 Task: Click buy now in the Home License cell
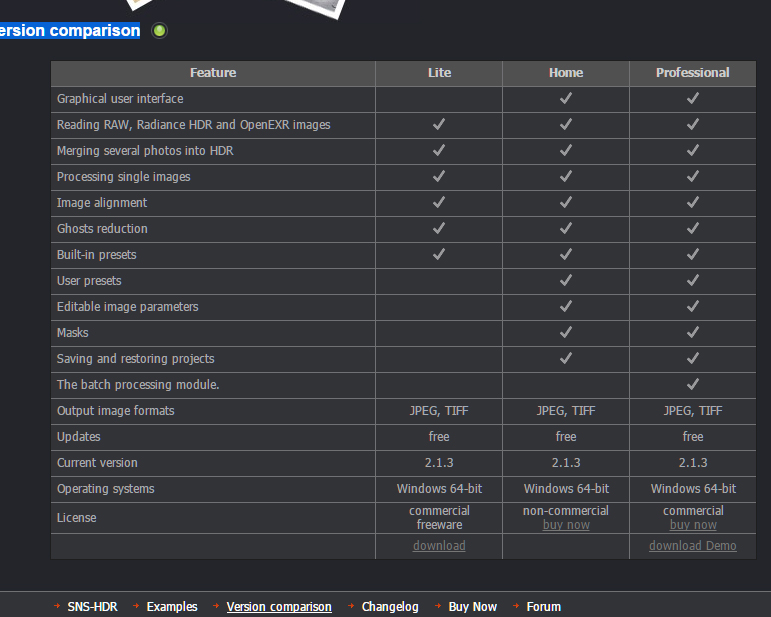566,525
